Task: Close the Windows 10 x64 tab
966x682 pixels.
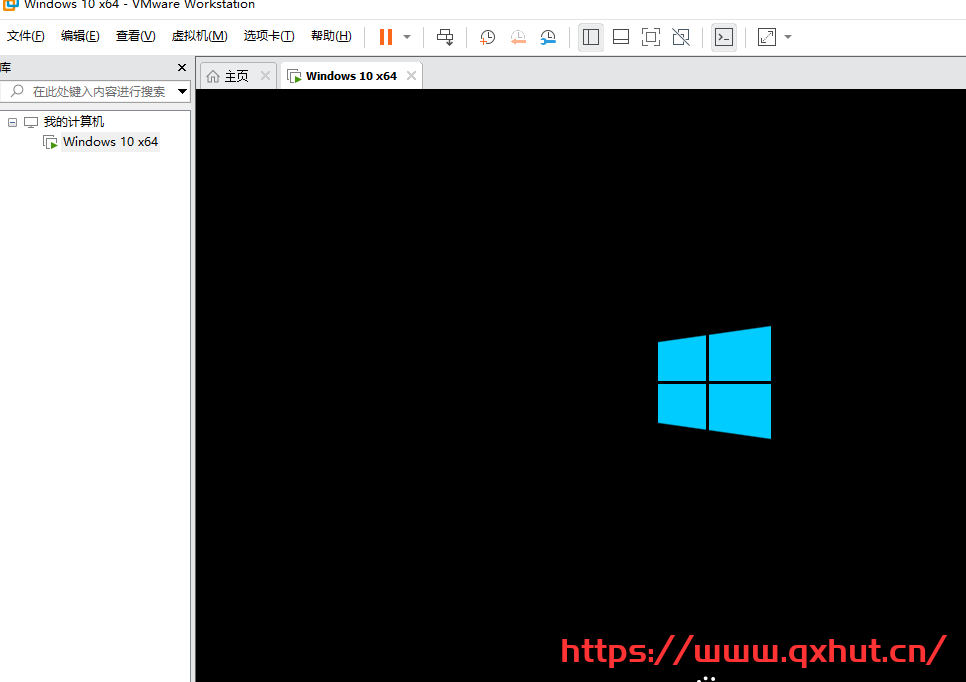Action: (x=412, y=76)
